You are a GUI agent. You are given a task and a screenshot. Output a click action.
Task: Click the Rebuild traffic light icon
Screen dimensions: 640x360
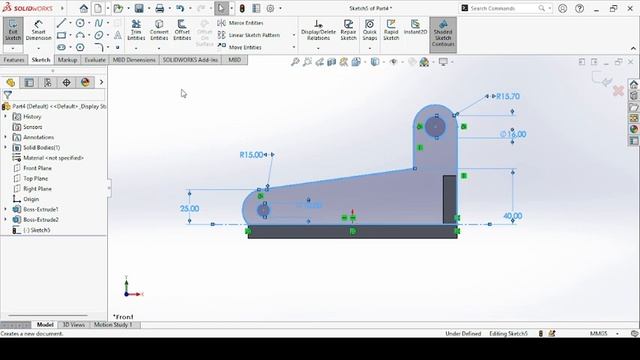point(242,8)
